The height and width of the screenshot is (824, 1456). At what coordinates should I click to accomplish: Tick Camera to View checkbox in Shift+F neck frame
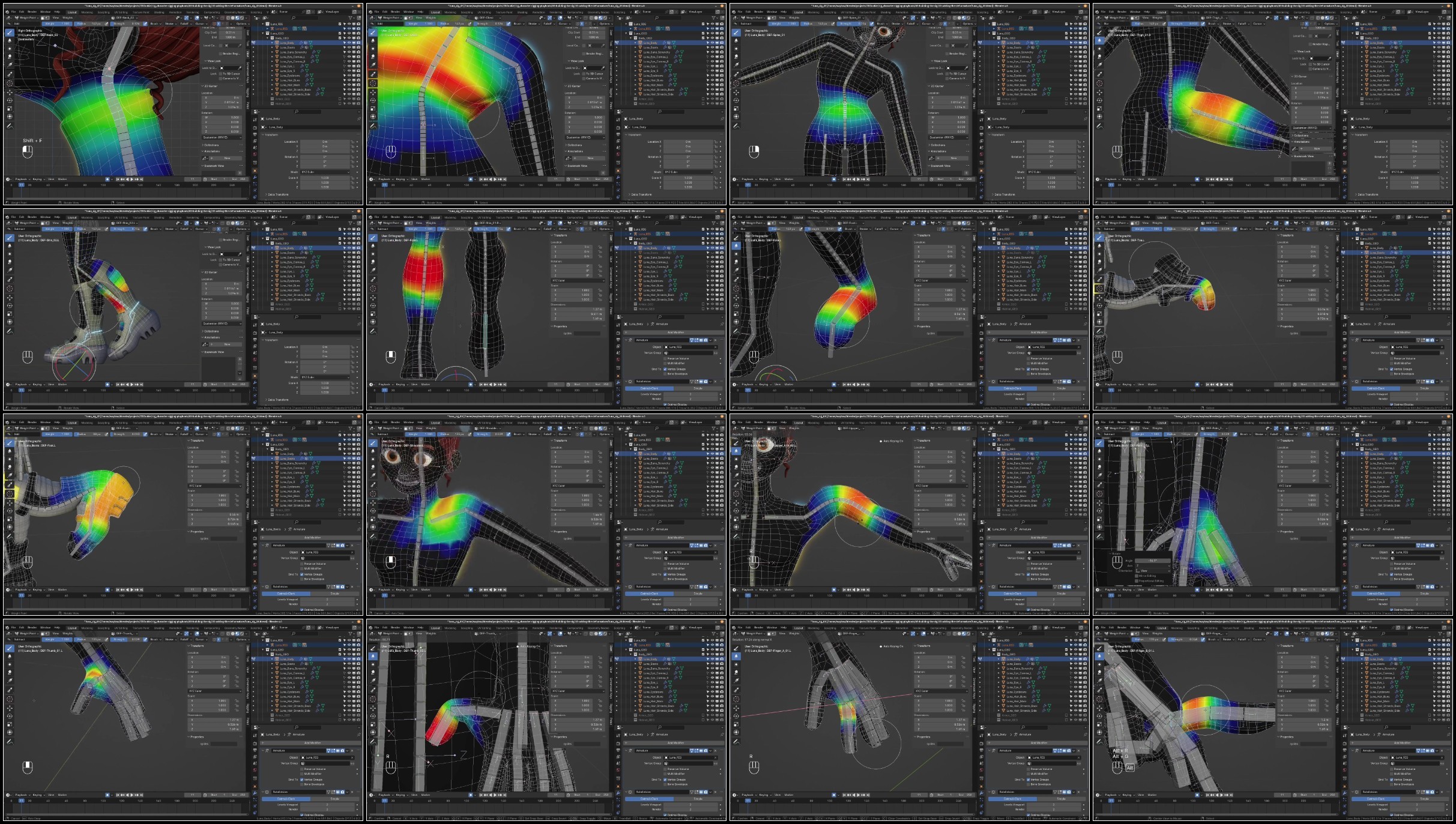[x=222, y=79]
